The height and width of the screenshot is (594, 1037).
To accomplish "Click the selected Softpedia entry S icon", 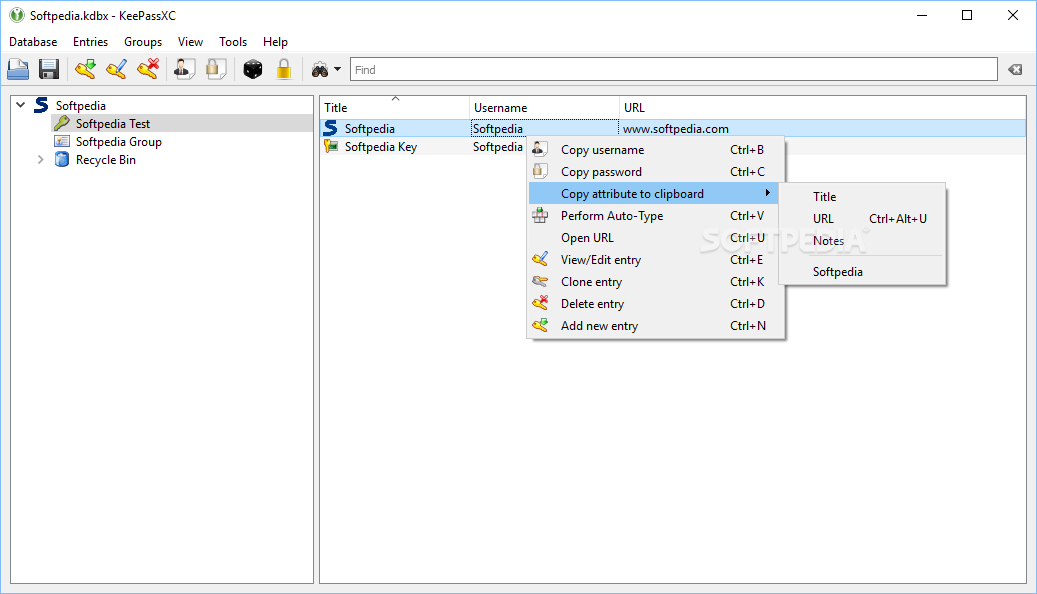I will 331,128.
